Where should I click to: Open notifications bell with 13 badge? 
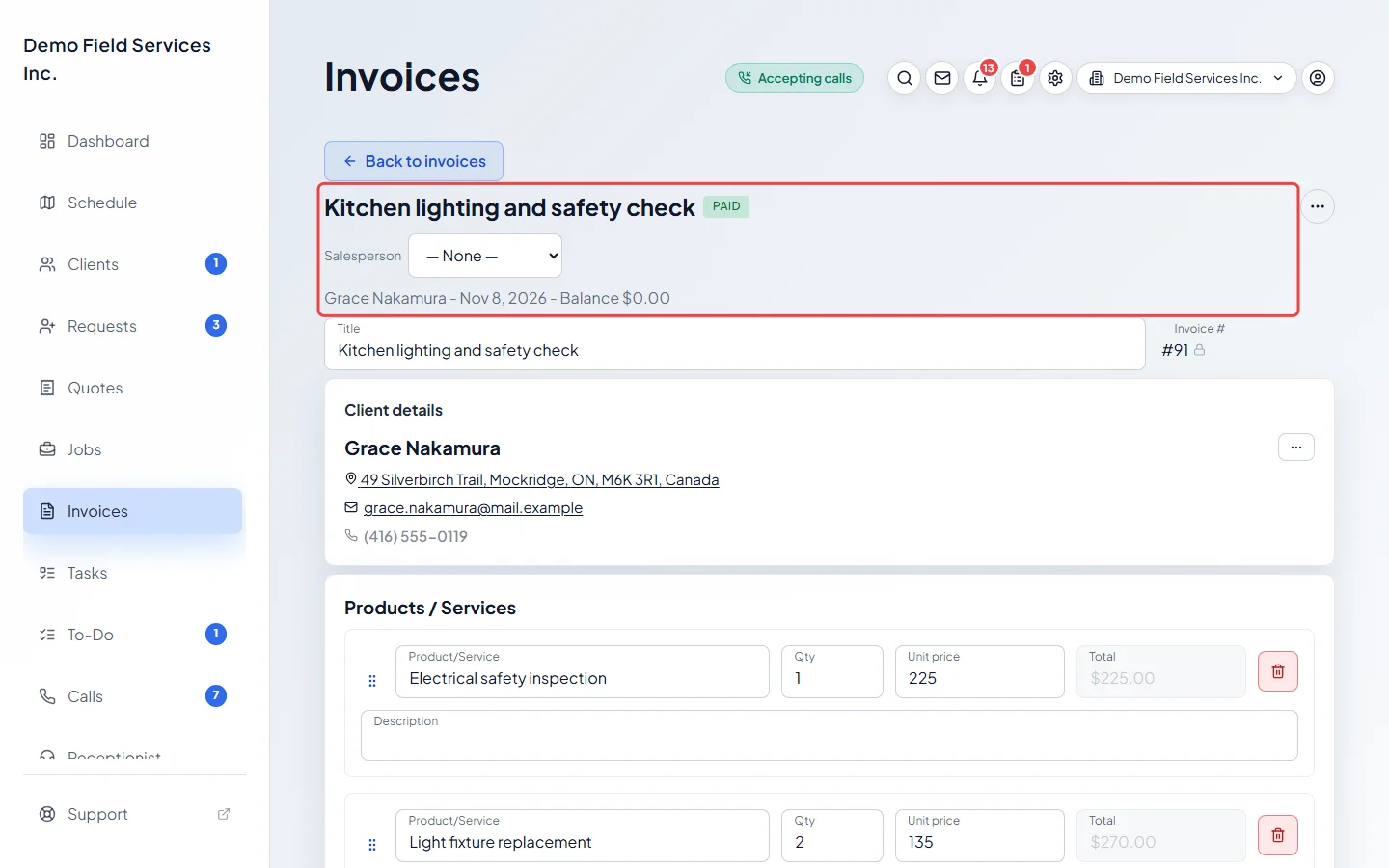pyautogui.click(x=980, y=78)
